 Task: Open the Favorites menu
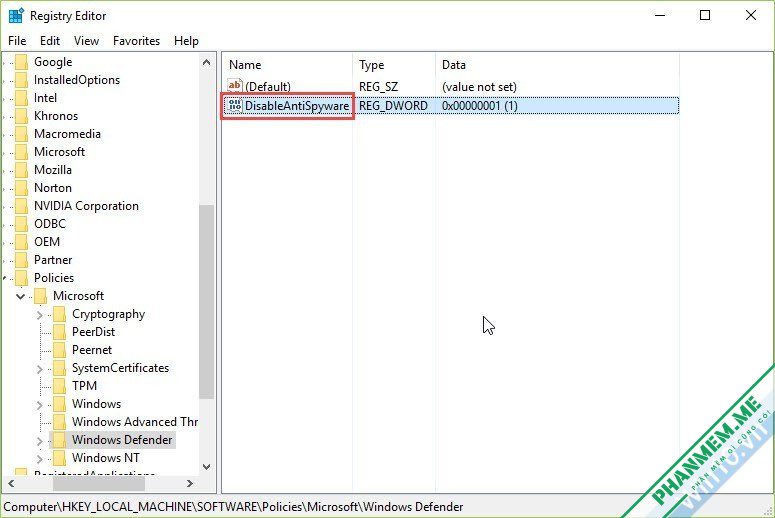click(x=136, y=41)
